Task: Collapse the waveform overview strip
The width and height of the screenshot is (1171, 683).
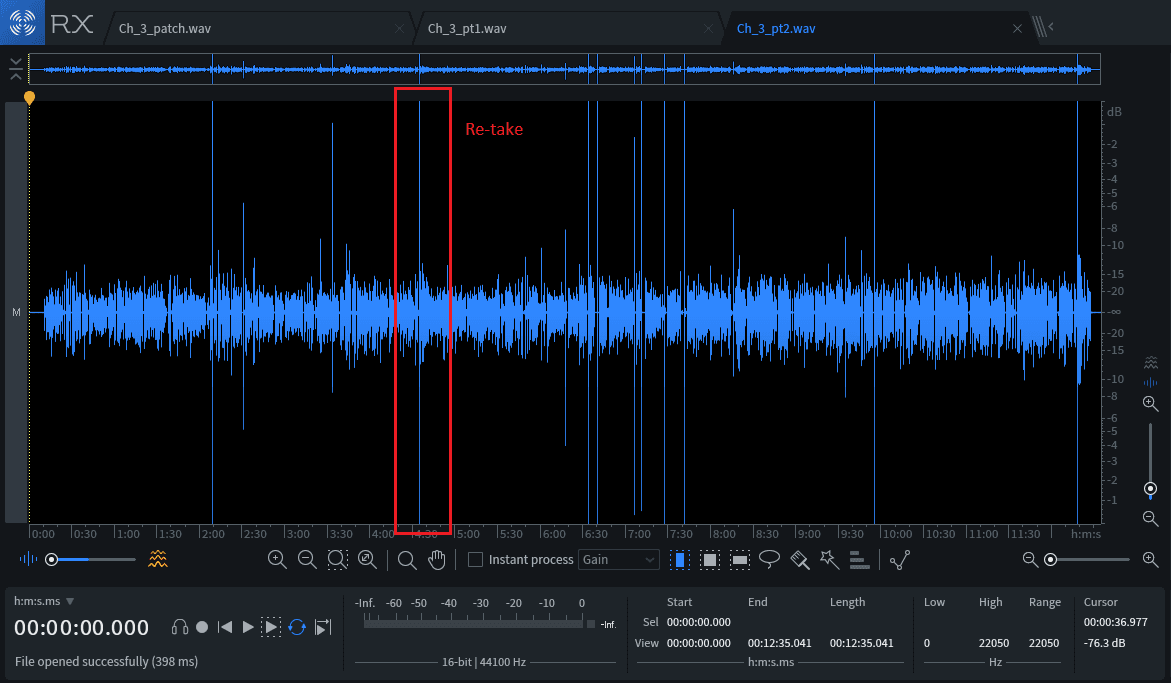Action: pos(16,69)
